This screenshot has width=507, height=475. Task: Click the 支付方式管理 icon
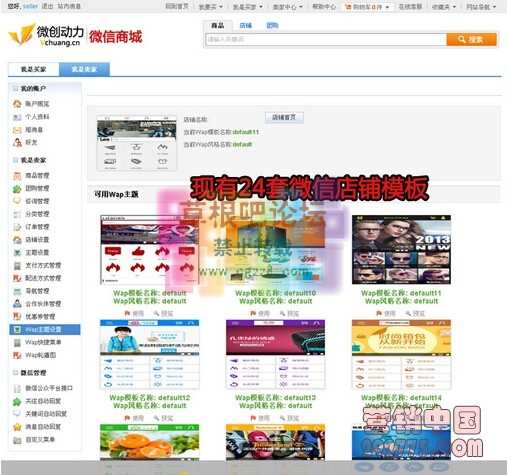(17, 266)
